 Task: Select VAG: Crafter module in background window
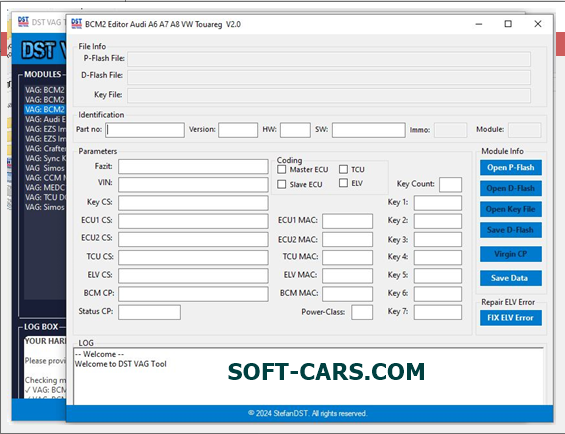coord(45,149)
